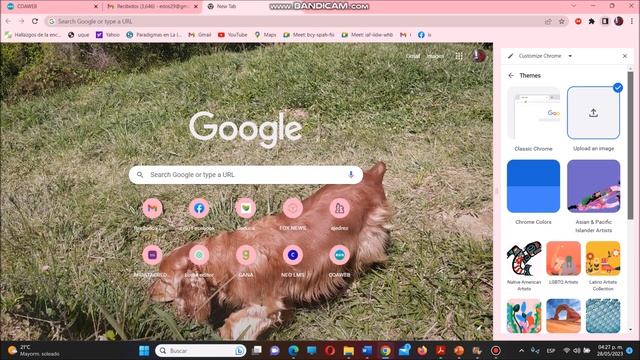Open Microsoft Edge from taskbar
This screenshot has width=640, height=360.
(x=293, y=351)
